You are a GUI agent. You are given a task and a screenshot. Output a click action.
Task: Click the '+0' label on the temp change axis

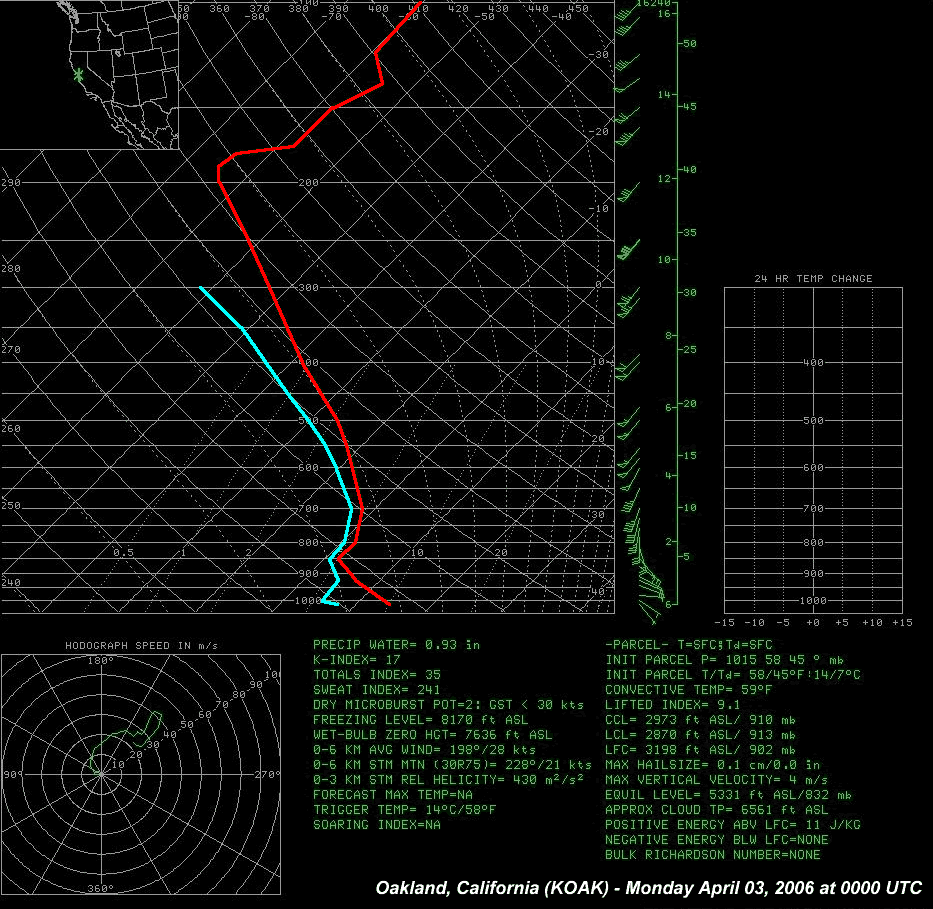pyautogui.click(x=813, y=622)
